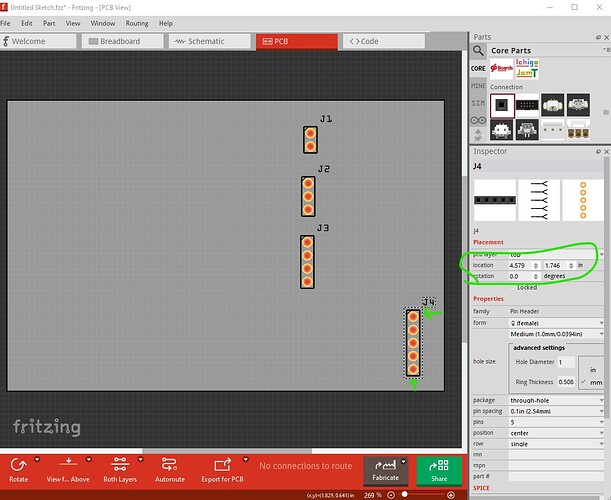Image resolution: width=611 pixels, height=500 pixels.
Task: Open the position dropdown showing center
Action: click(556, 433)
